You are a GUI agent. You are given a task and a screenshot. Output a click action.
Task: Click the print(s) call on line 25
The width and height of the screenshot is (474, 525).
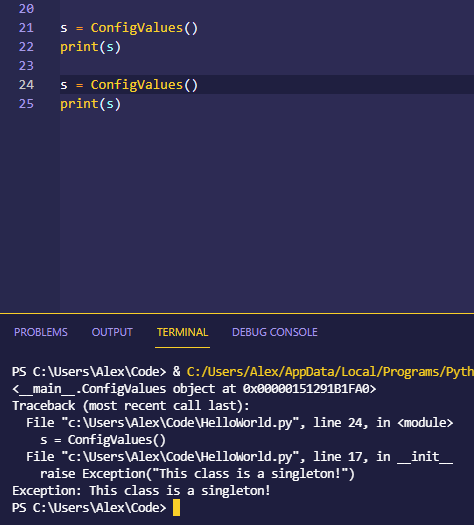click(x=90, y=104)
